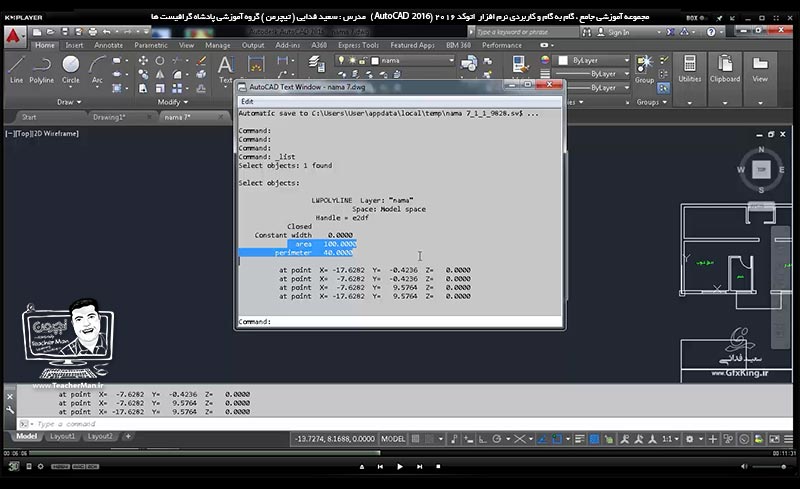
Task: Click the Undo arrow in quick access toolbar
Action: click(x=107, y=32)
